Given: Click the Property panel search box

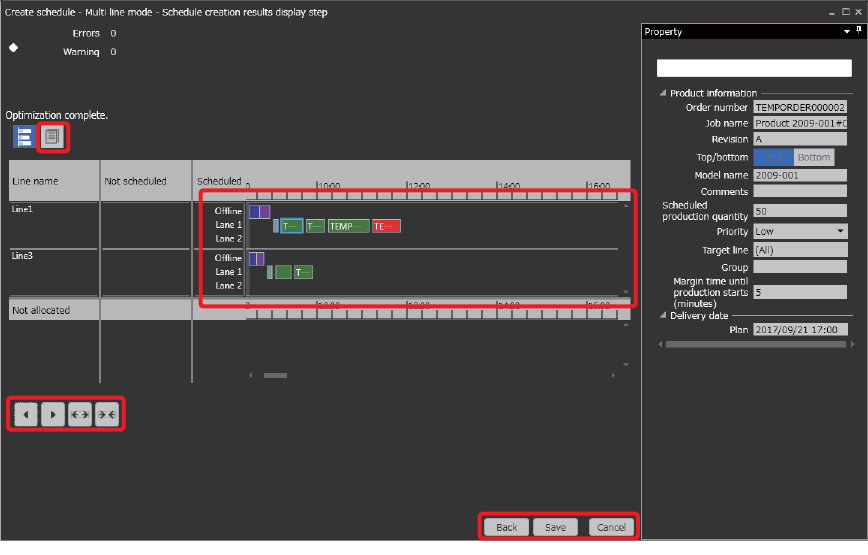Looking at the screenshot, I should 754,68.
